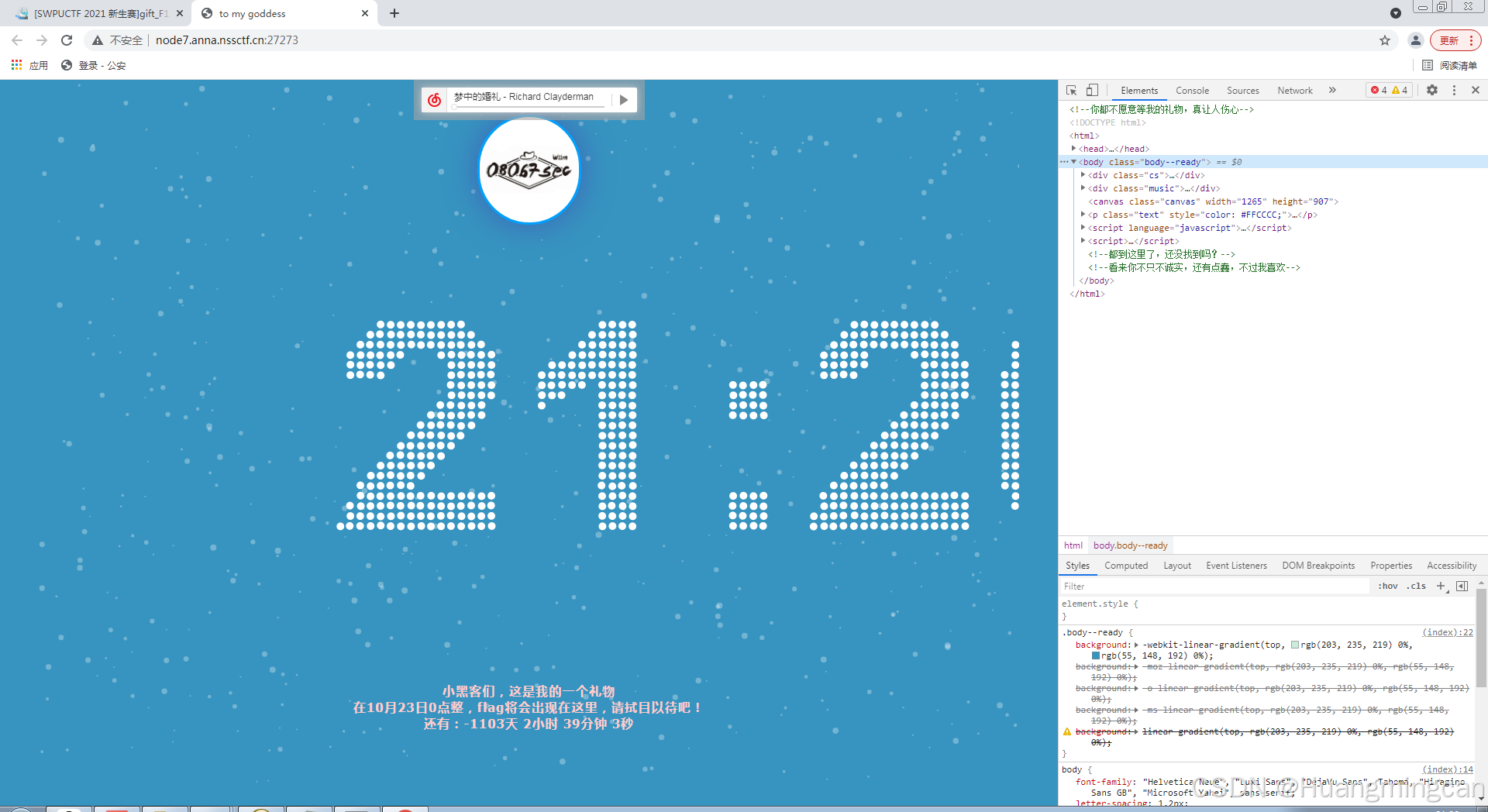Toggle device emulation mode
The image size is (1488, 812).
click(x=1092, y=90)
